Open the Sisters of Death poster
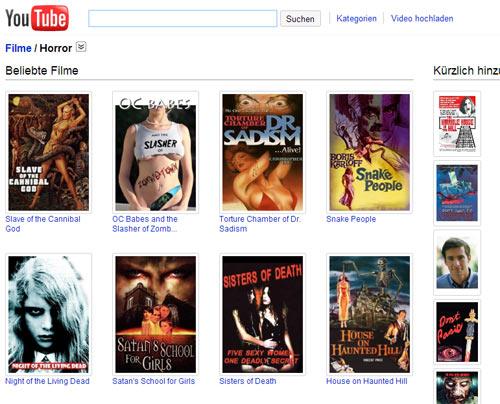Image resolution: width=500 pixels, height=404 pixels. pyautogui.click(x=263, y=314)
